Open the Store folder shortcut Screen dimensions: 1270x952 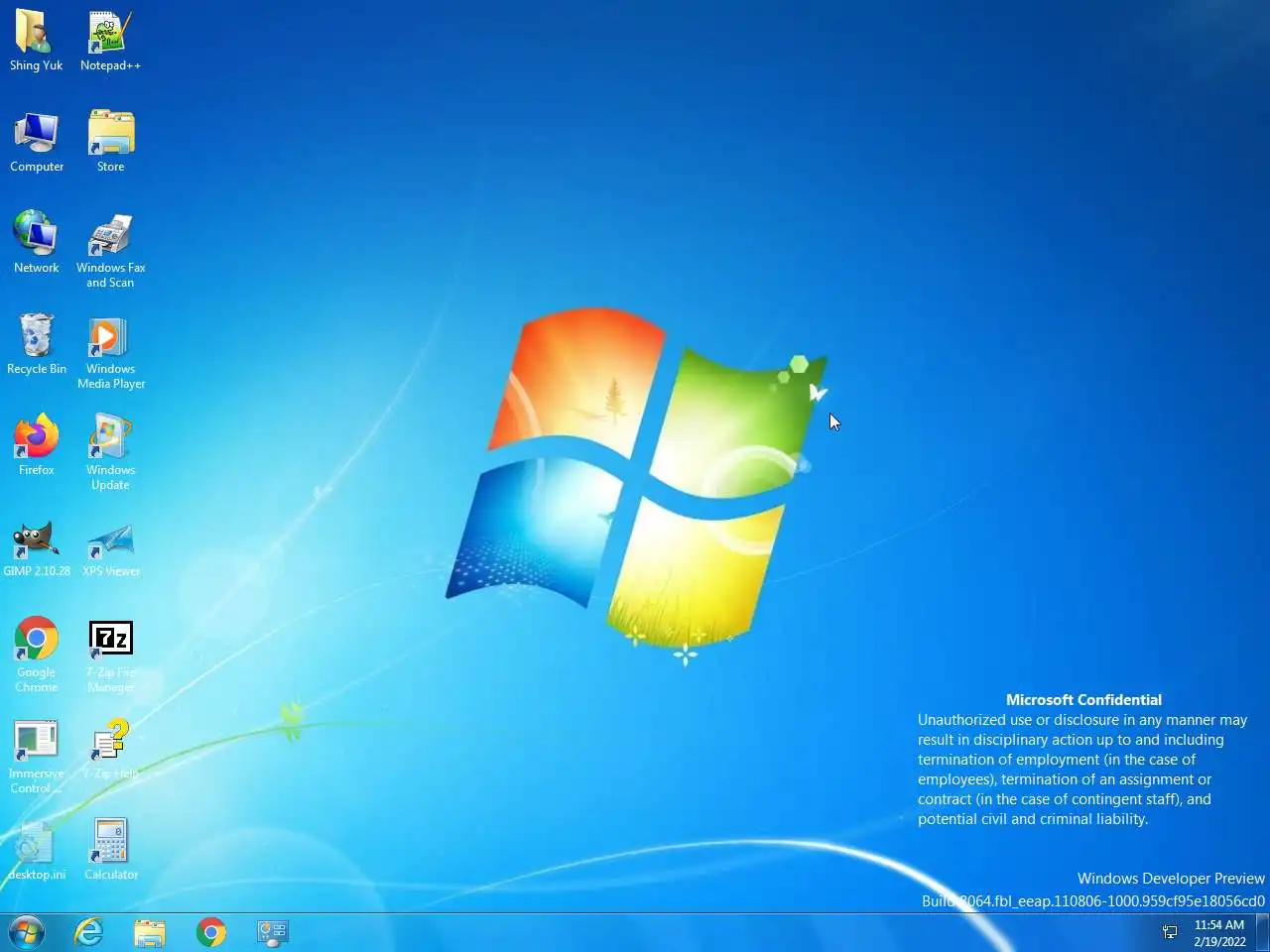point(110,143)
